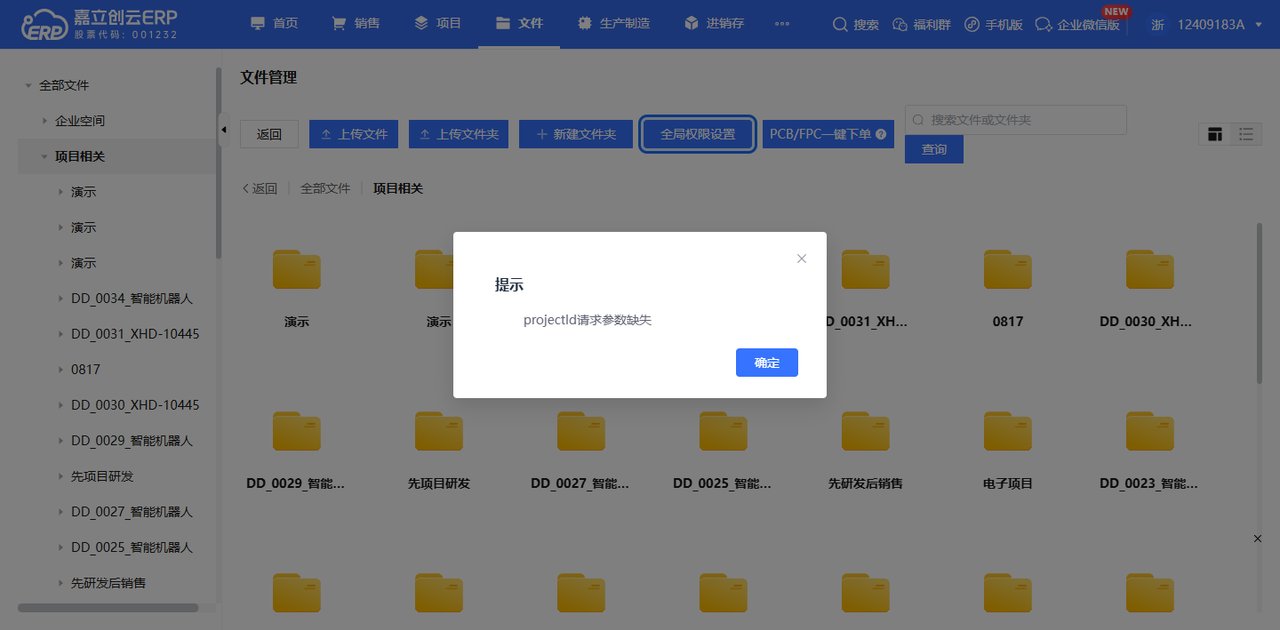Expand the DD_0030_XHD-10445 tree arrow

tap(60, 405)
